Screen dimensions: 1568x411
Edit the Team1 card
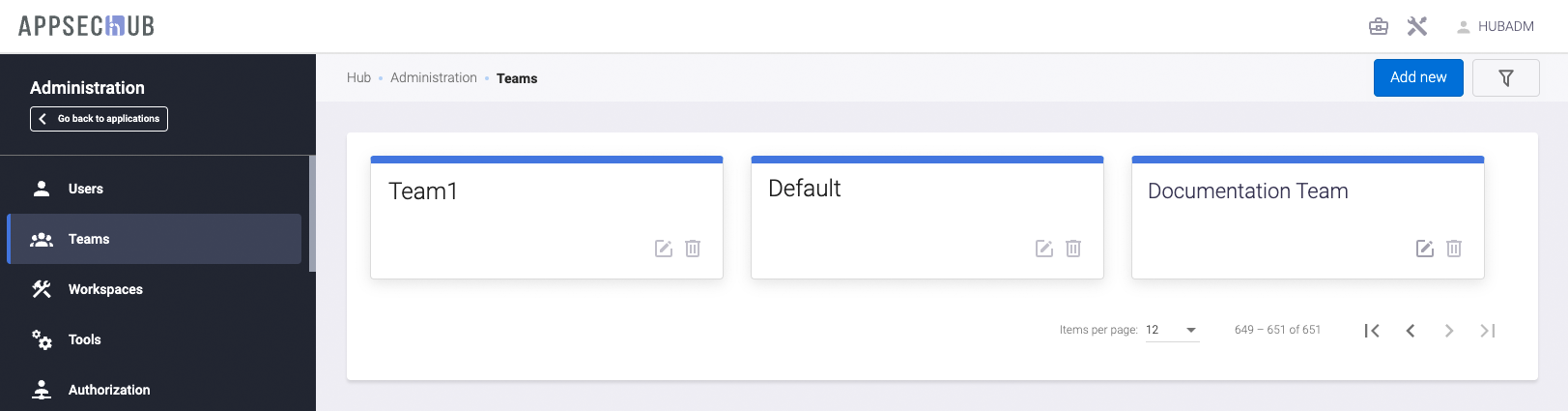(x=664, y=249)
